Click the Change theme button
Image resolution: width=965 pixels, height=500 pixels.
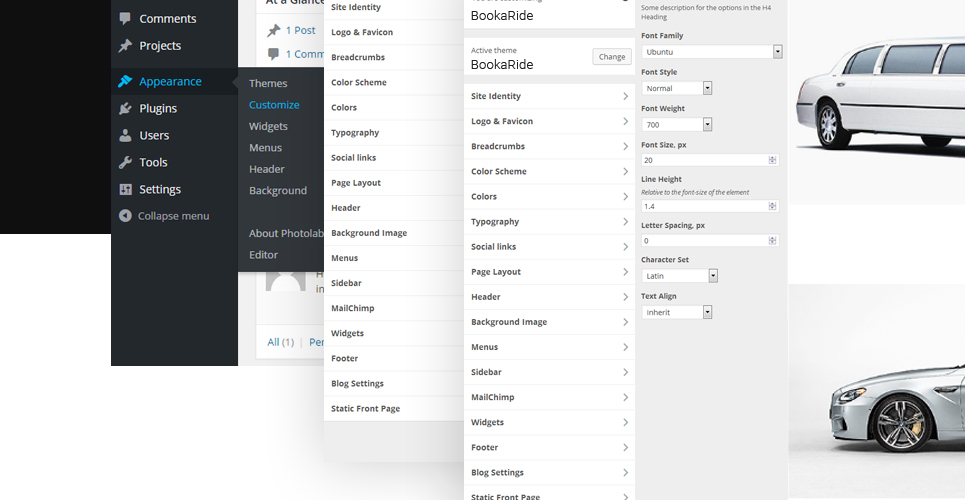pyautogui.click(x=612, y=57)
